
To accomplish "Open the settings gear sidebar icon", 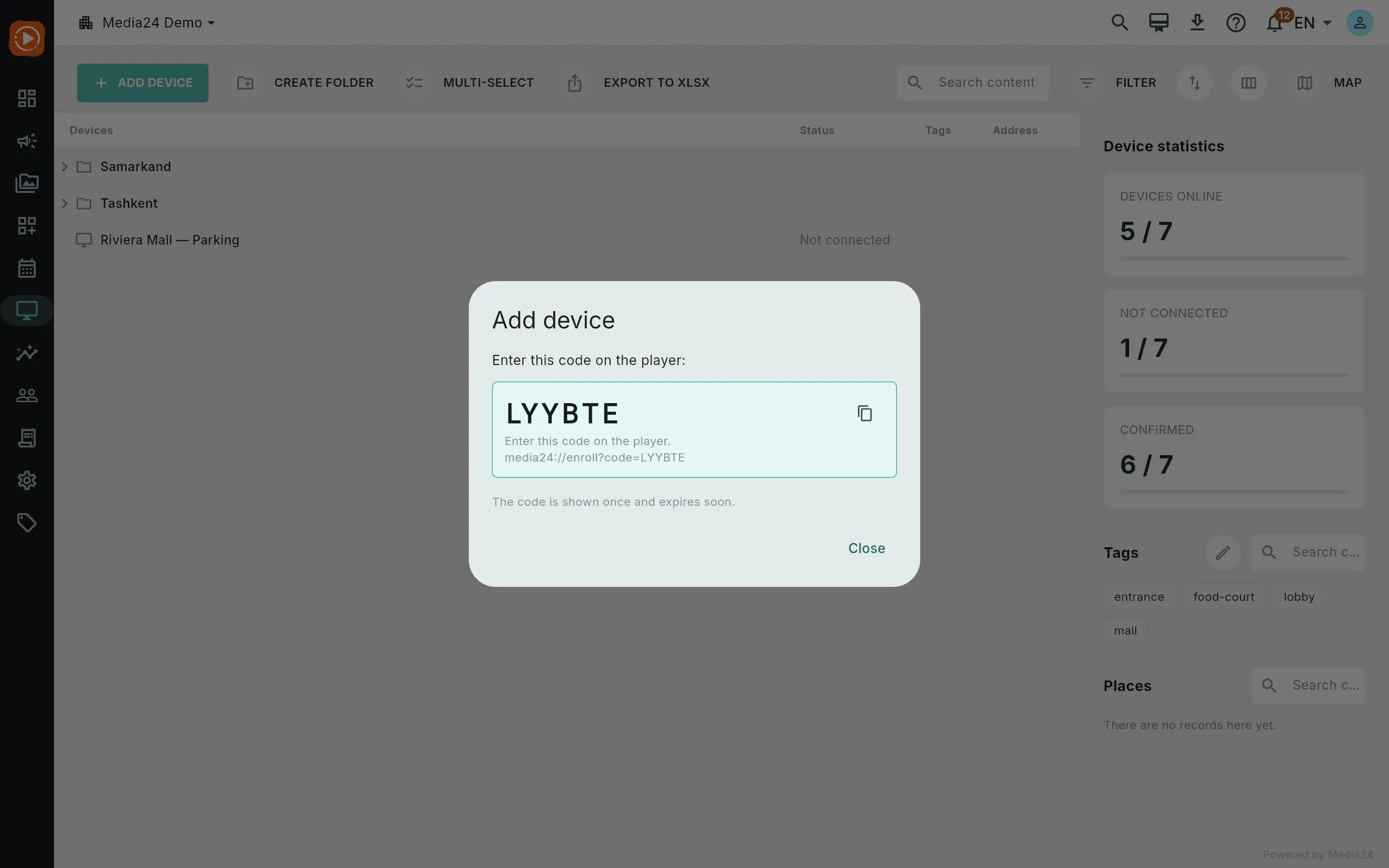I will [x=27, y=480].
